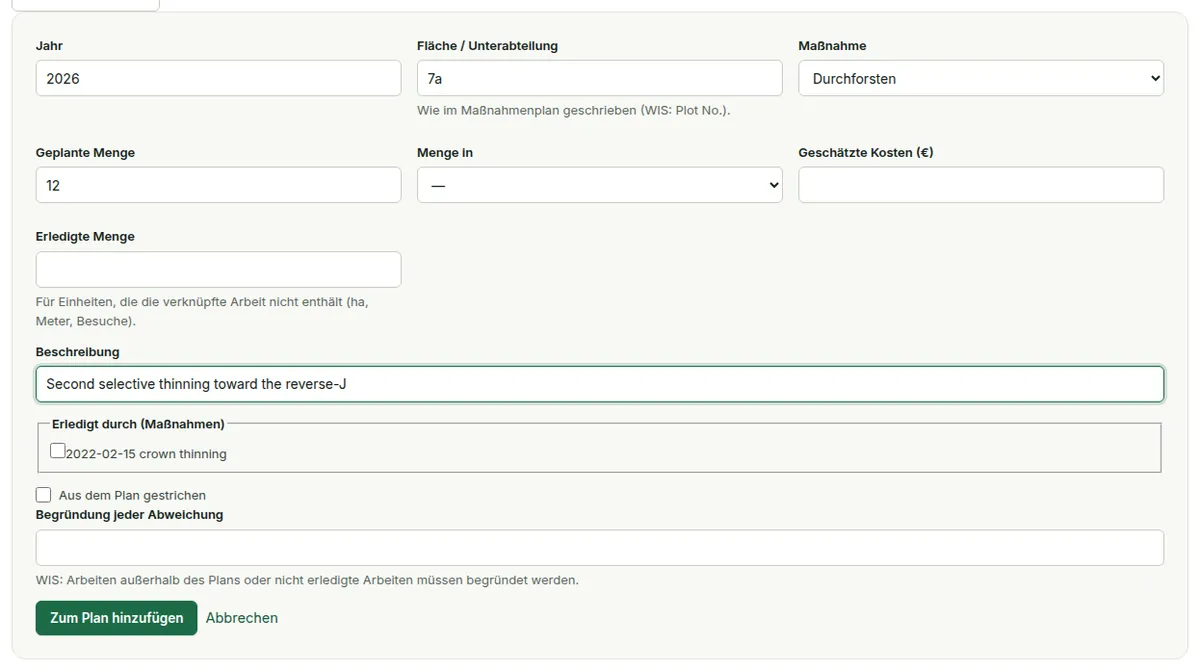Click the Geplante Menge label
This screenshot has height=670, width=1200.
(x=85, y=153)
